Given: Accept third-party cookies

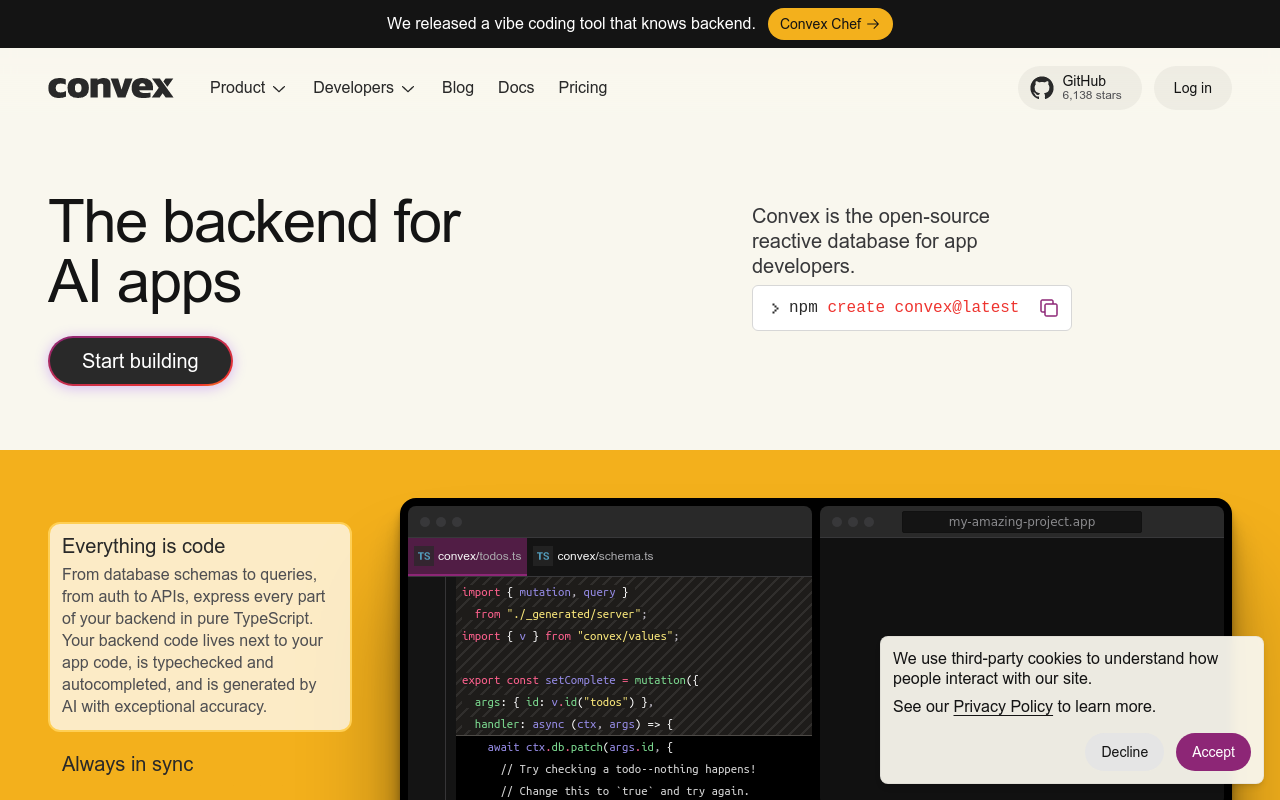Looking at the screenshot, I should 1213,752.
